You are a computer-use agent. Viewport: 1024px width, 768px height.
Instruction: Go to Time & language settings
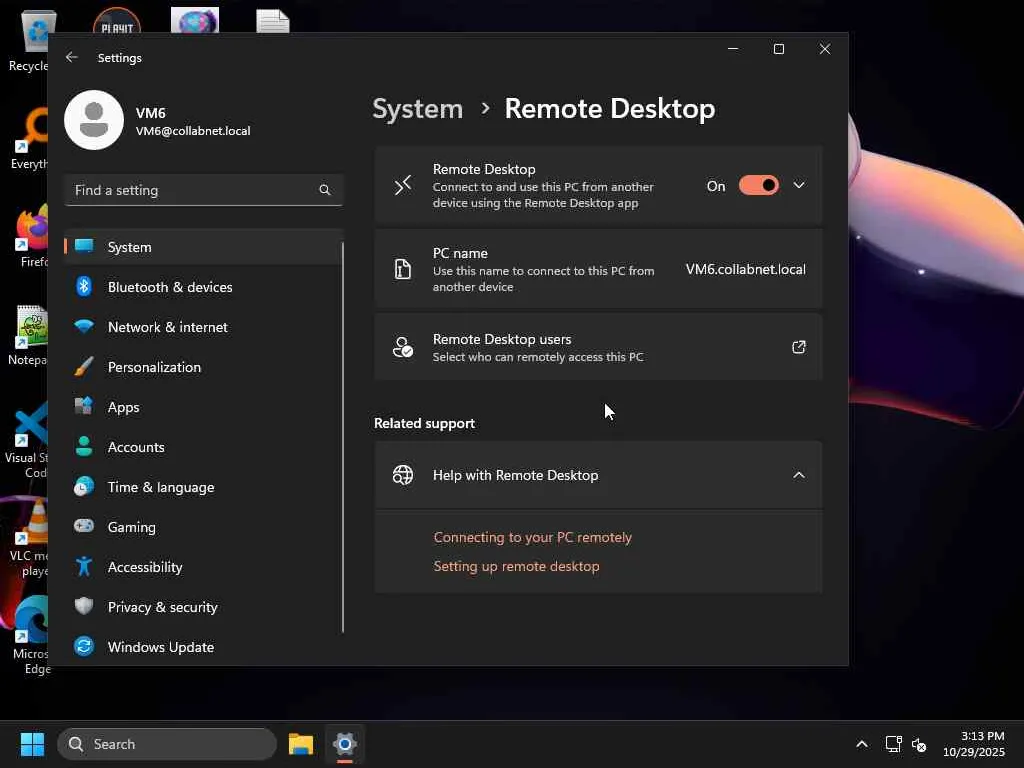click(160, 487)
